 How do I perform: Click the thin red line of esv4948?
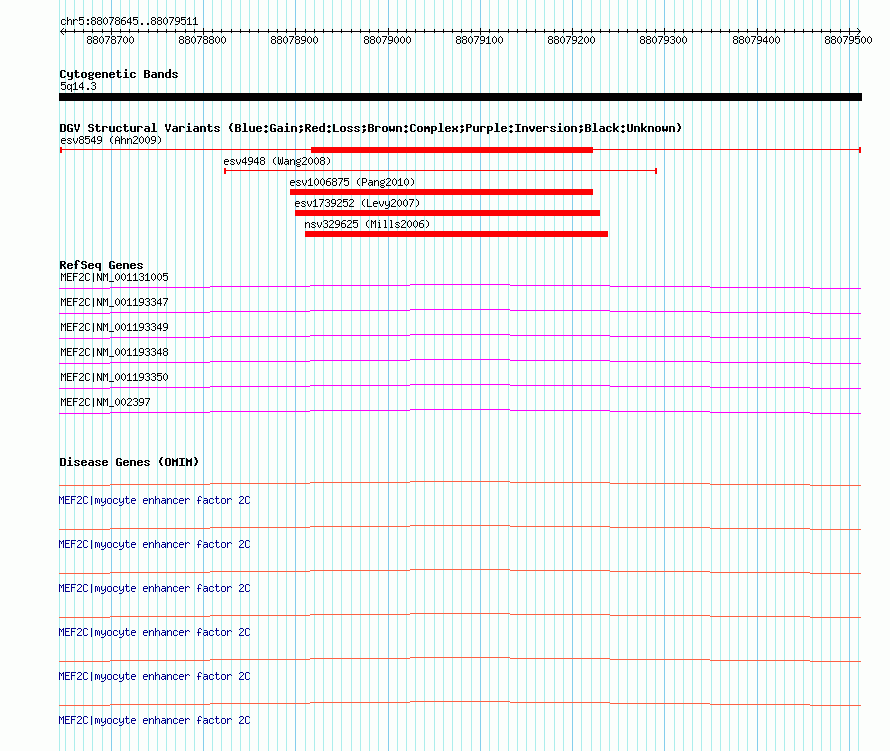pos(440,171)
